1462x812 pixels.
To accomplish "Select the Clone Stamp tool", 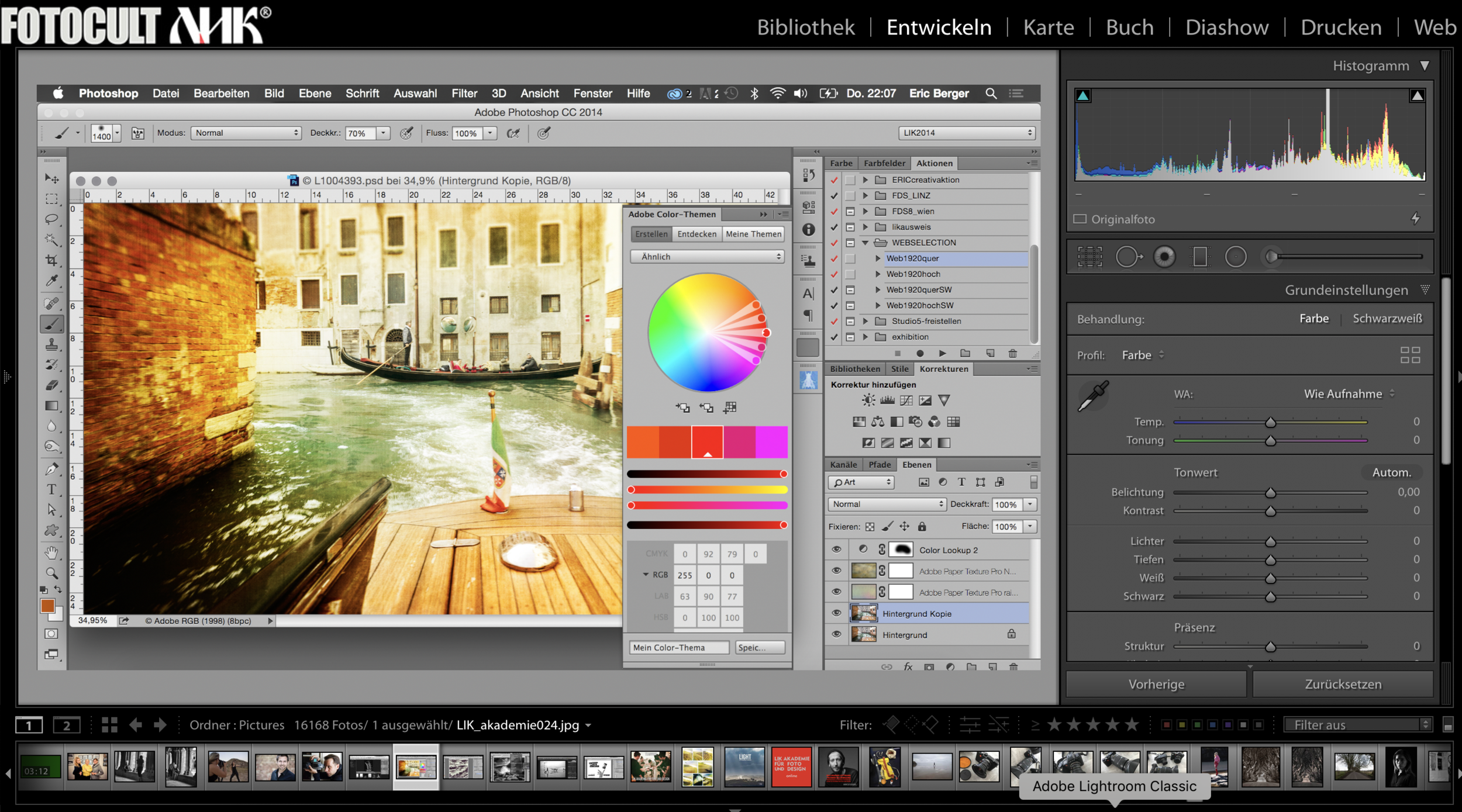I will pos(52,344).
